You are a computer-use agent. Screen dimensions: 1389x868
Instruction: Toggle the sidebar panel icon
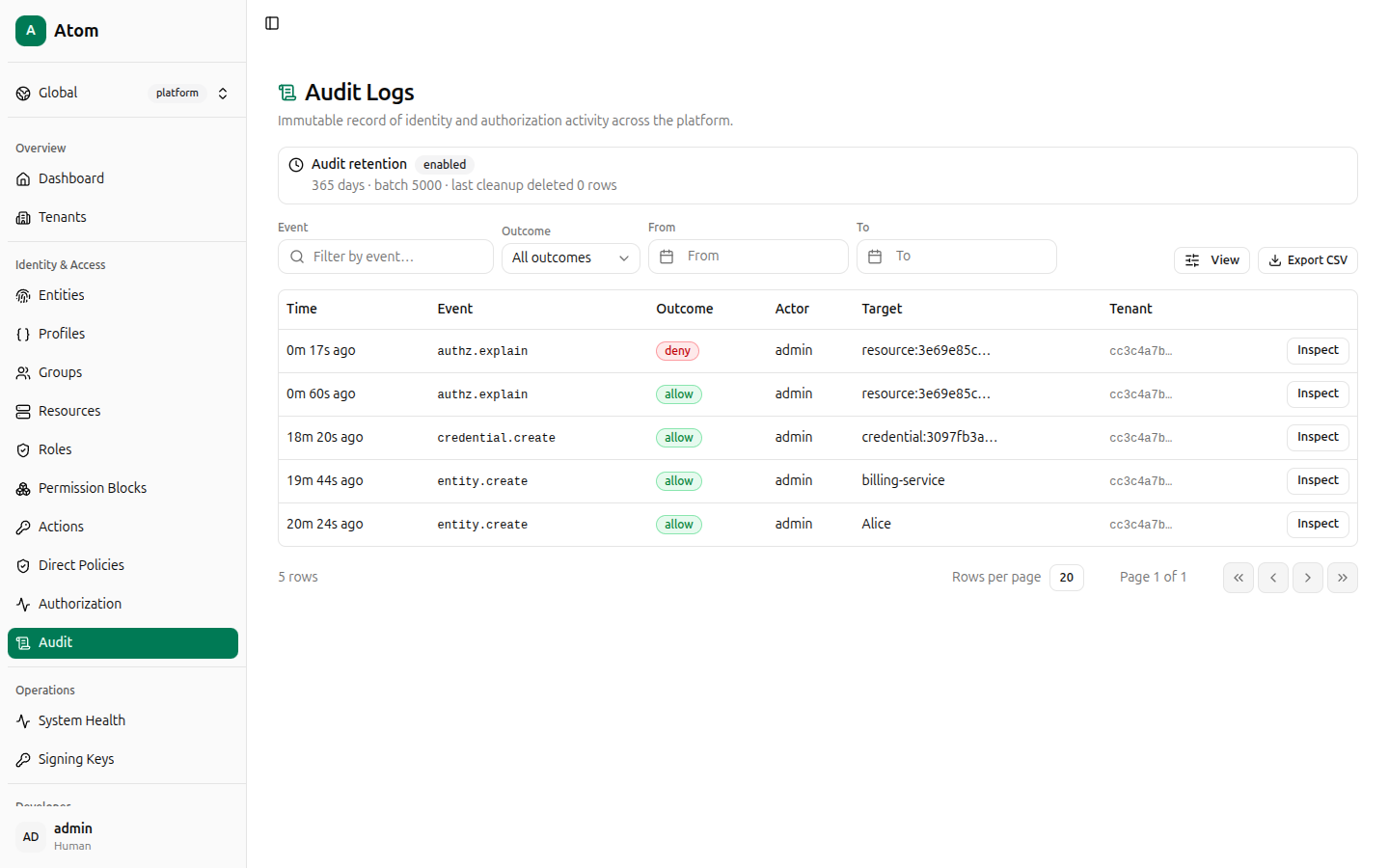[272, 23]
